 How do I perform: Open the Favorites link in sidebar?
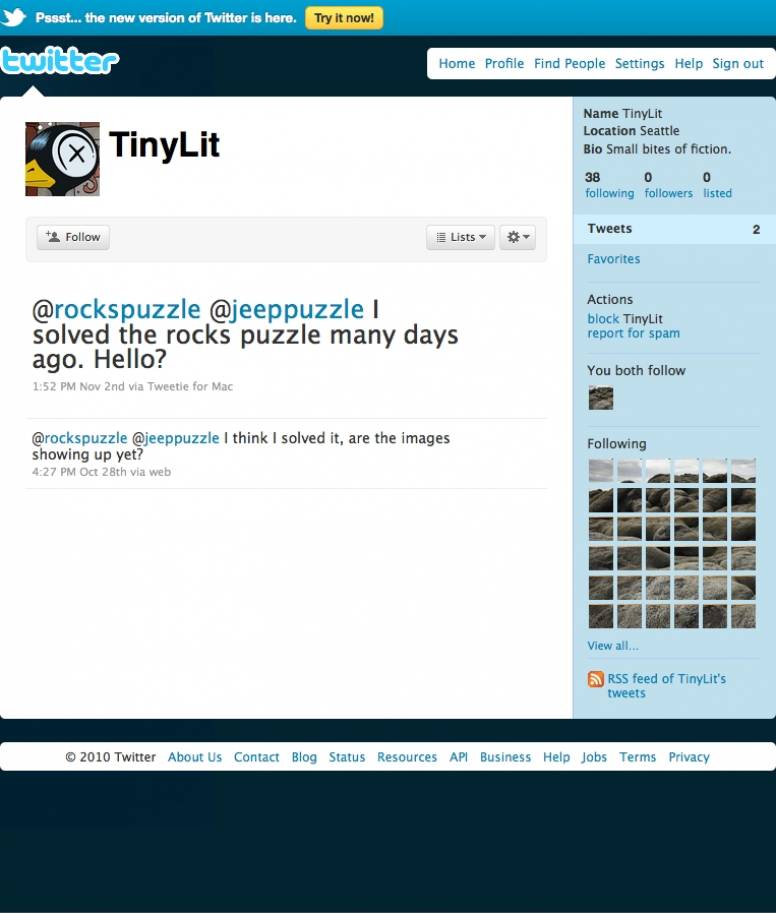(613, 259)
